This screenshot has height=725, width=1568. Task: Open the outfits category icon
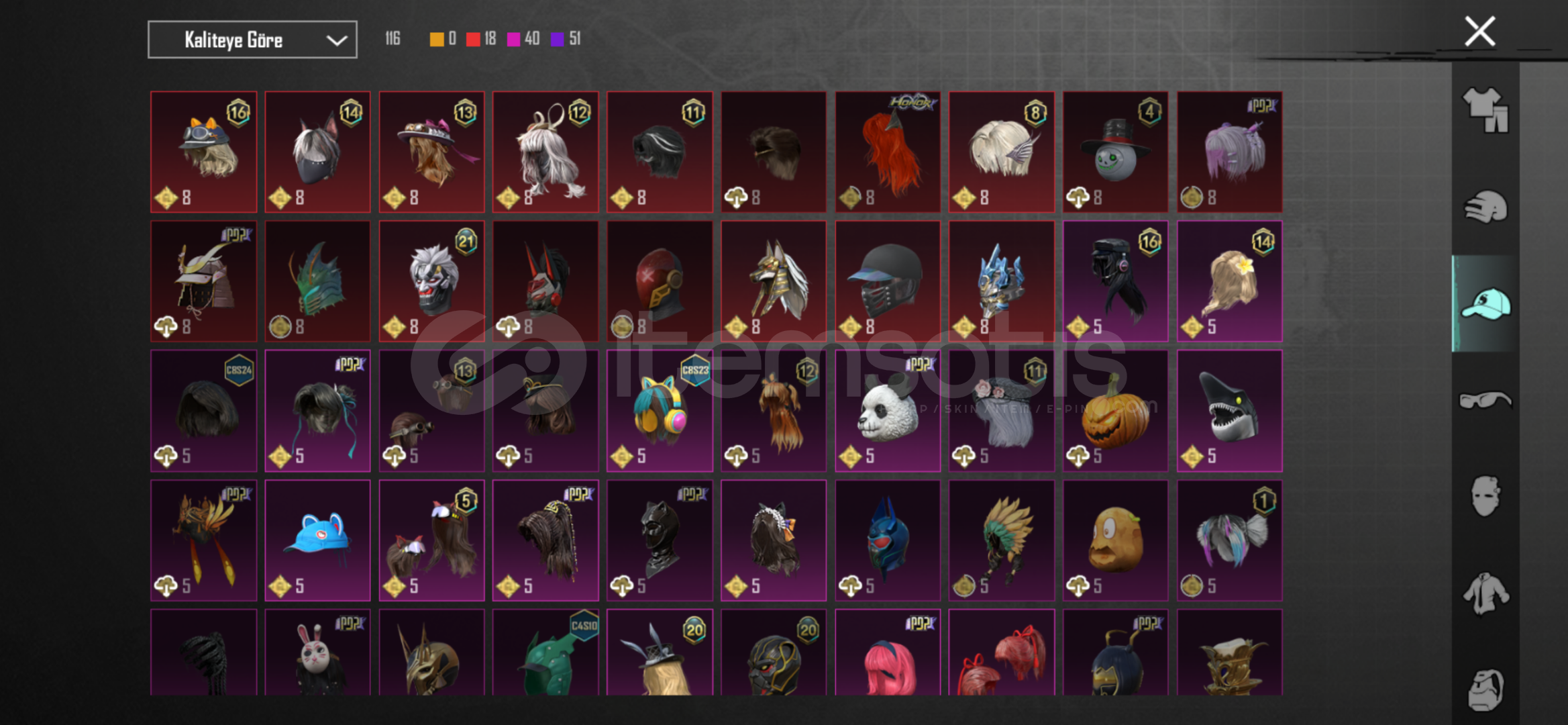(x=1485, y=109)
